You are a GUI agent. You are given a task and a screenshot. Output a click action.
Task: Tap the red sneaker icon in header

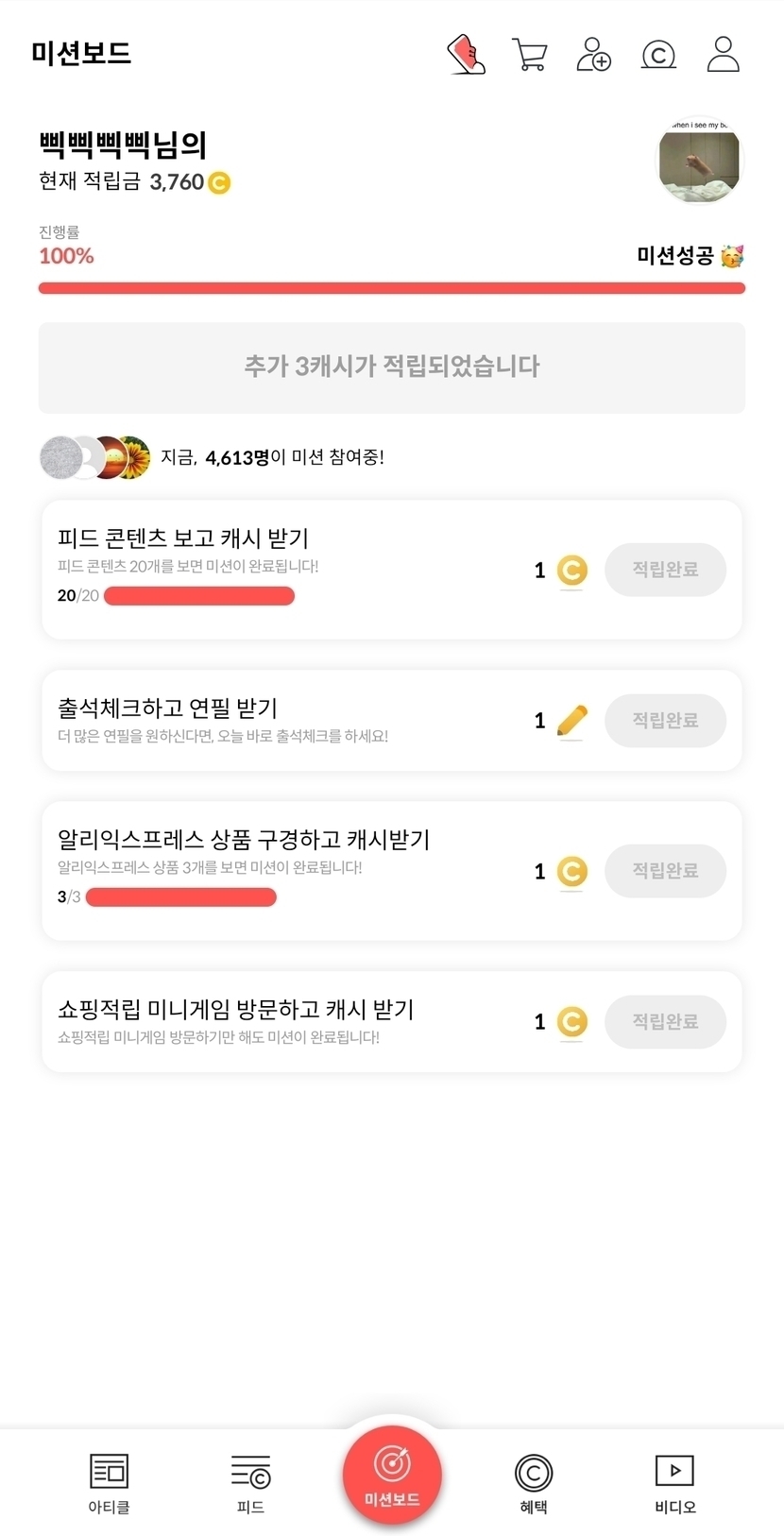(466, 55)
